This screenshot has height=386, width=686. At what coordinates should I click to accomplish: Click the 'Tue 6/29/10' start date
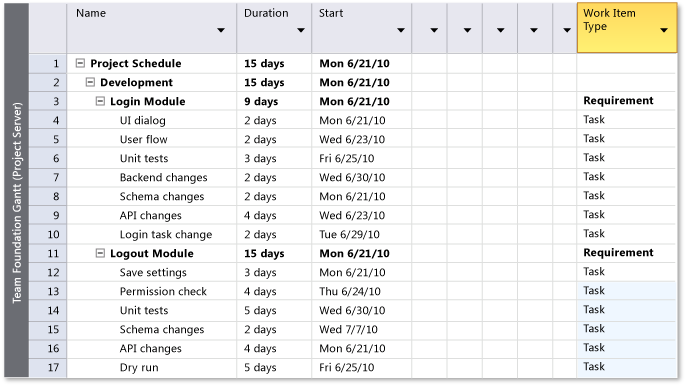(350, 235)
